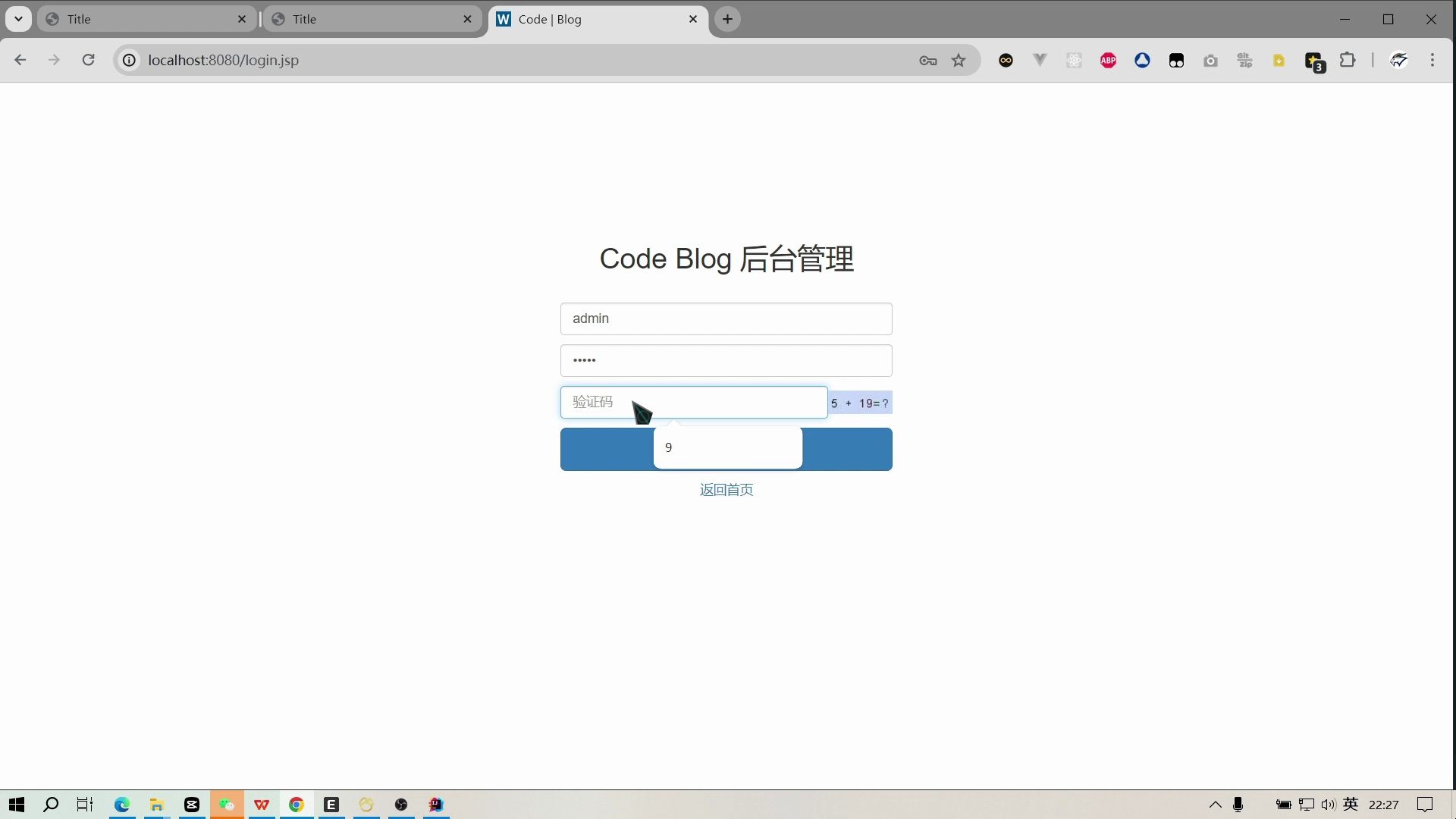
Task: Focus the admin username field
Action: pos(726,318)
